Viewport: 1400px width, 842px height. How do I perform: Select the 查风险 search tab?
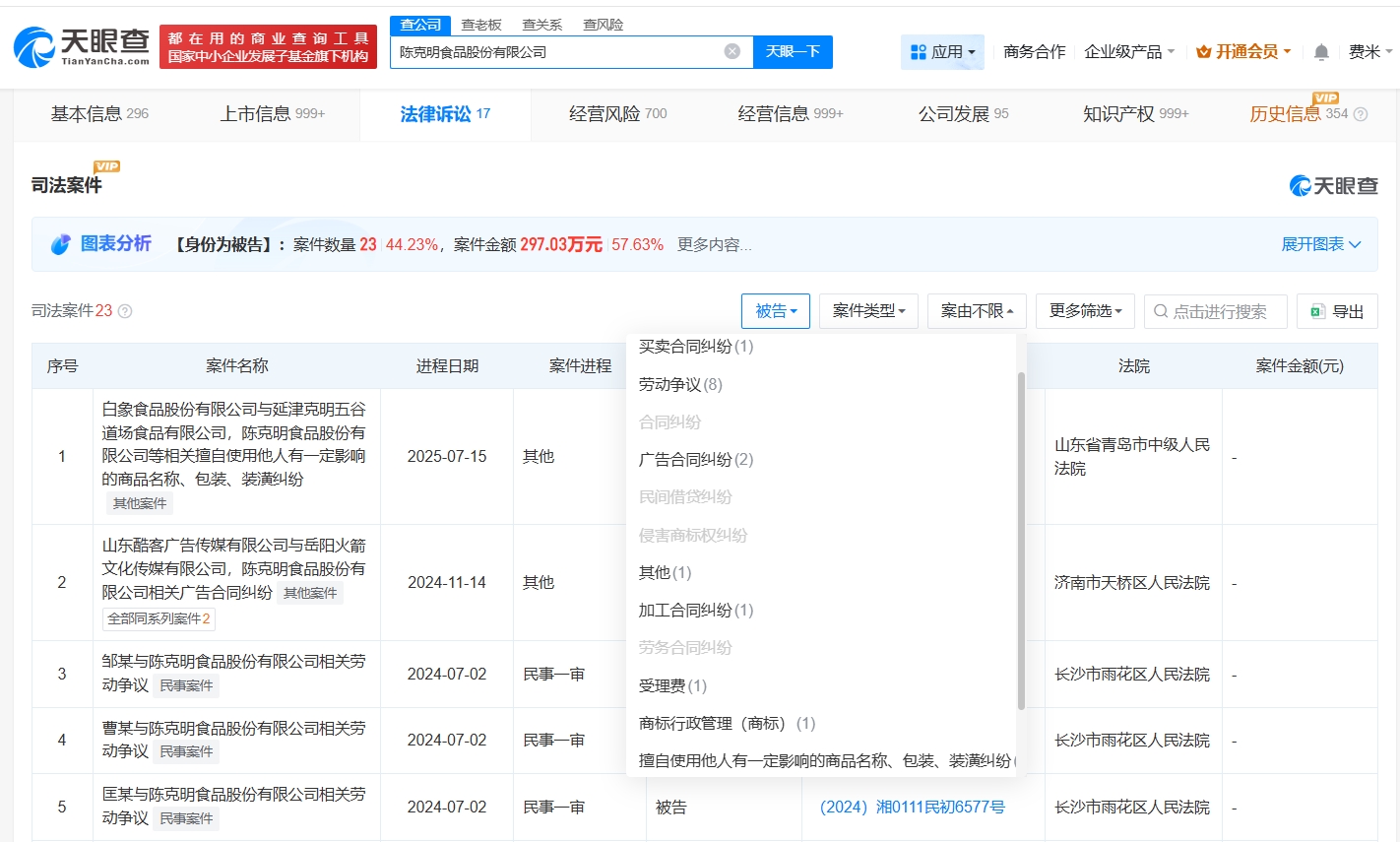tap(603, 25)
